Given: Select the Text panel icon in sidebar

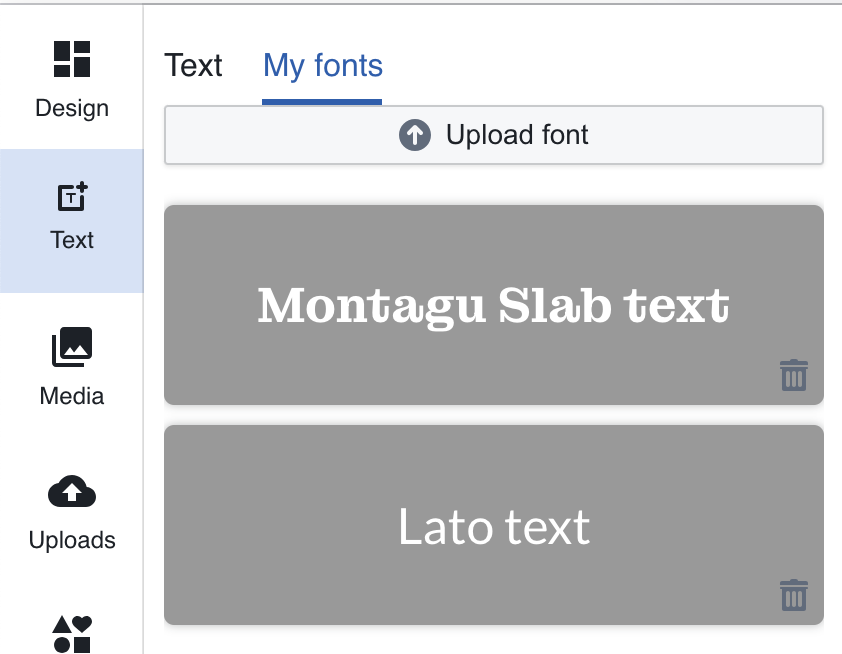Looking at the screenshot, I should [71, 197].
